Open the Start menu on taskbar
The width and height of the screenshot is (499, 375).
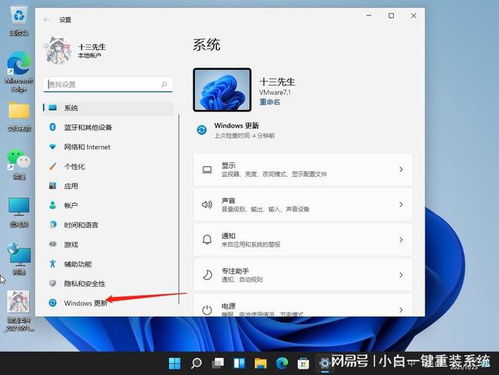click(175, 363)
